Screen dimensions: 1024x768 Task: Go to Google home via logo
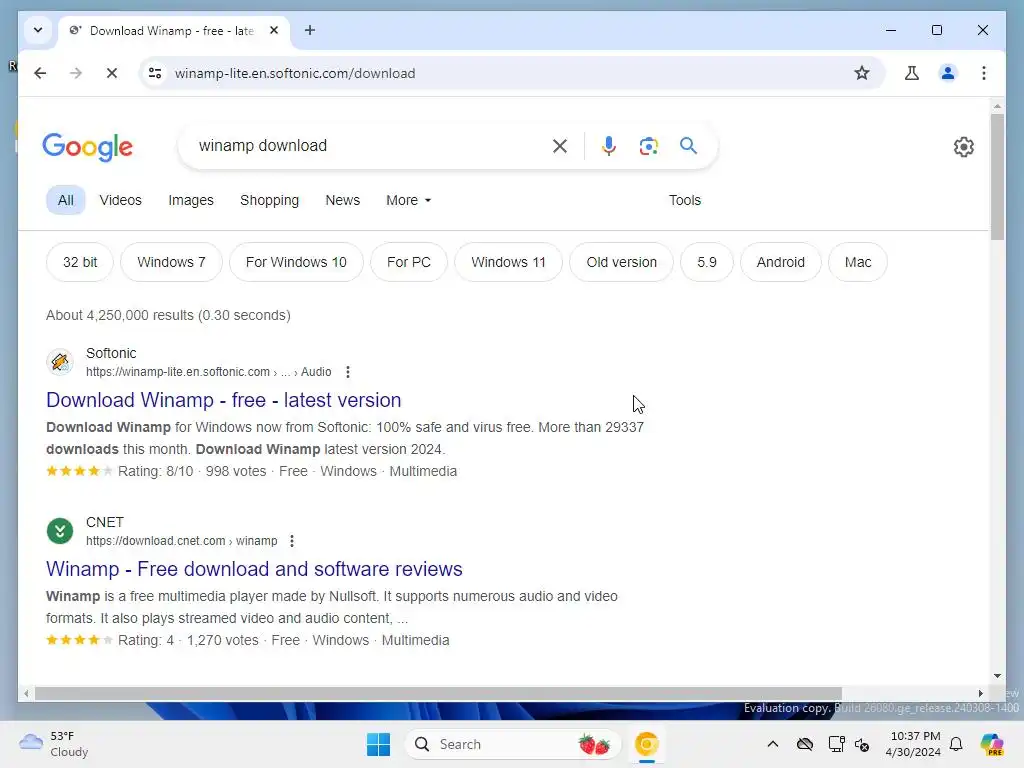(88, 147)
